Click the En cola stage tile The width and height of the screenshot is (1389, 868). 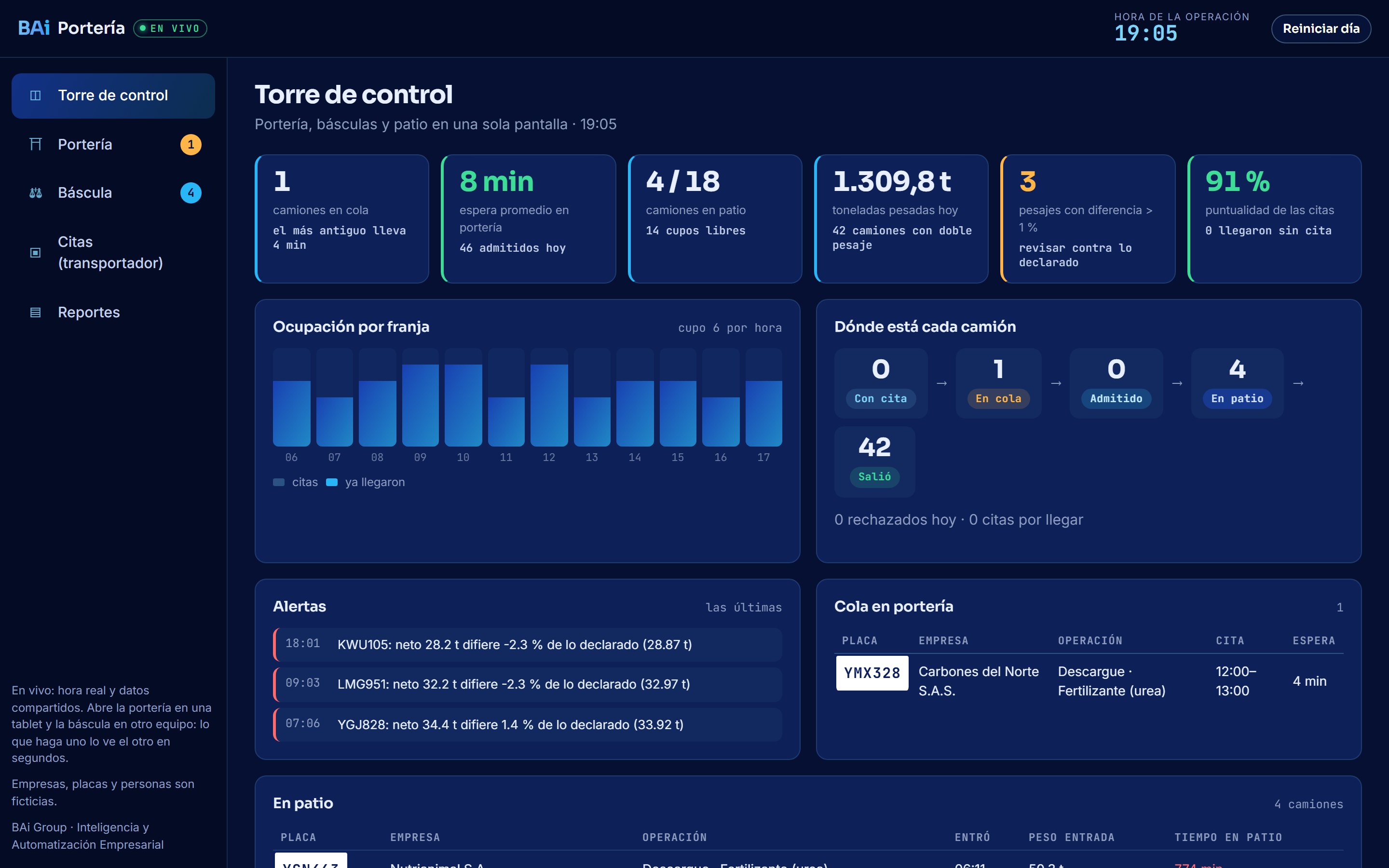tap(999, 383)
